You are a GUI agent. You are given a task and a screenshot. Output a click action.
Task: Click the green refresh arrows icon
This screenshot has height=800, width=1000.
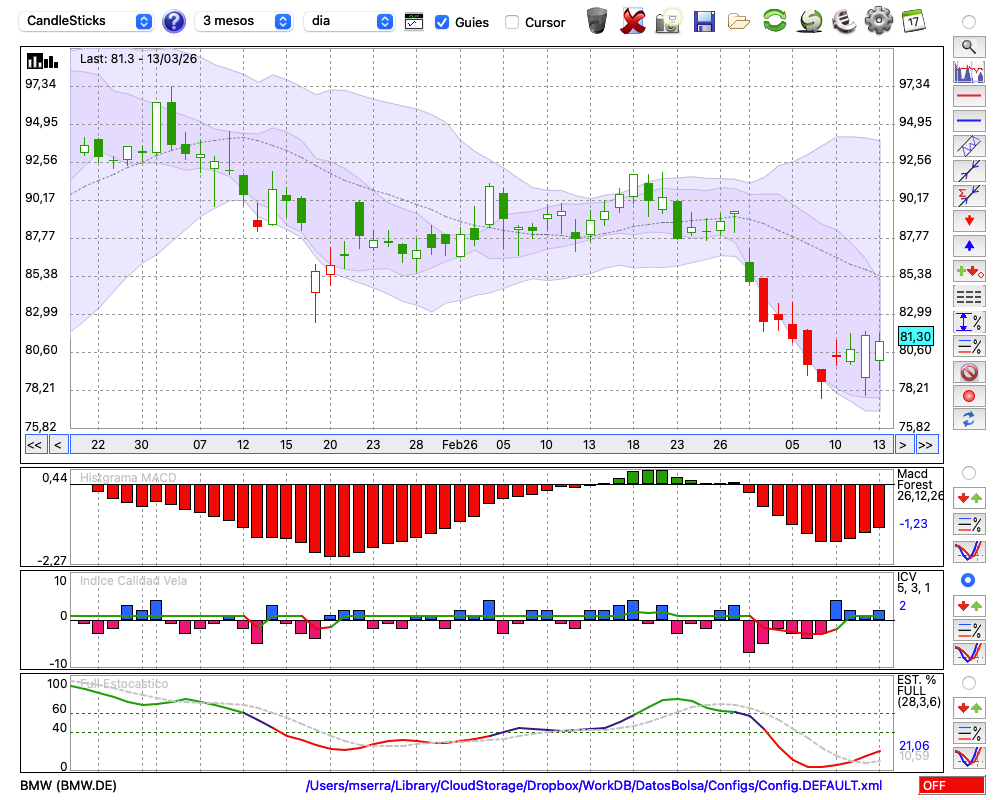pyautogui.click(x=774, y=20)
